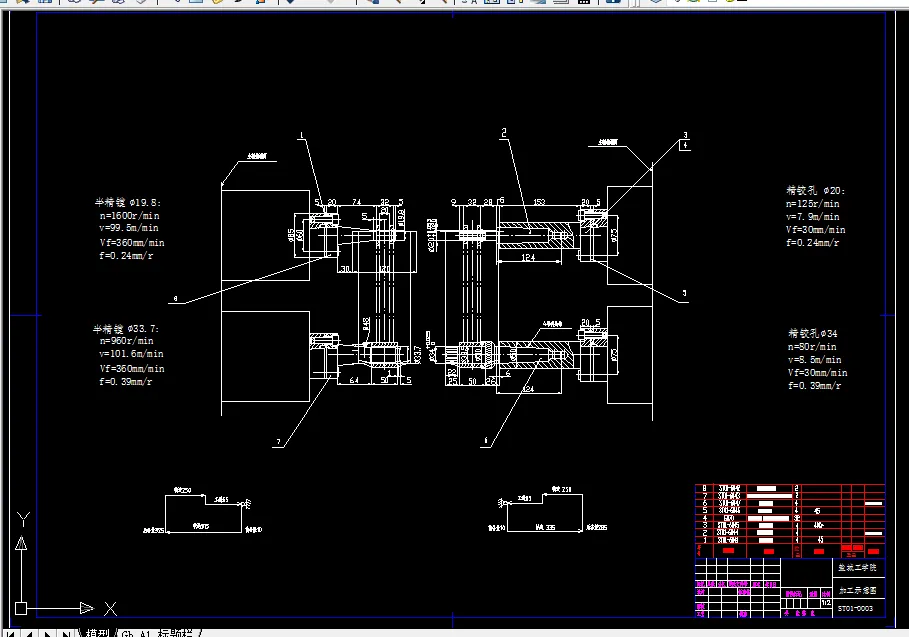Click the previous layout tab arrow

click(29, 633)
